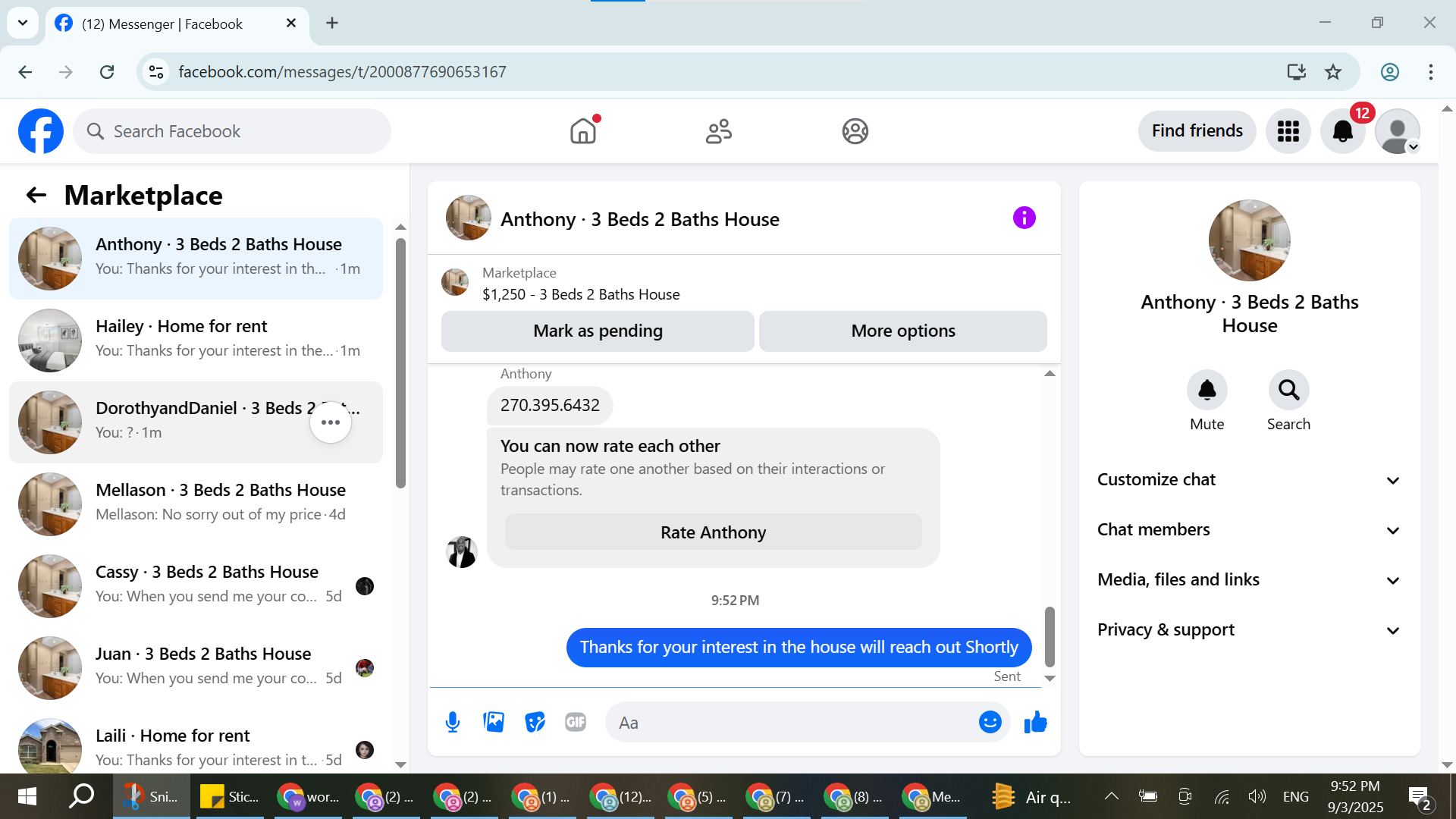
Task: Open the $1,250 - 3 Beds 2 Baths House listing
Action: point(581,295)
